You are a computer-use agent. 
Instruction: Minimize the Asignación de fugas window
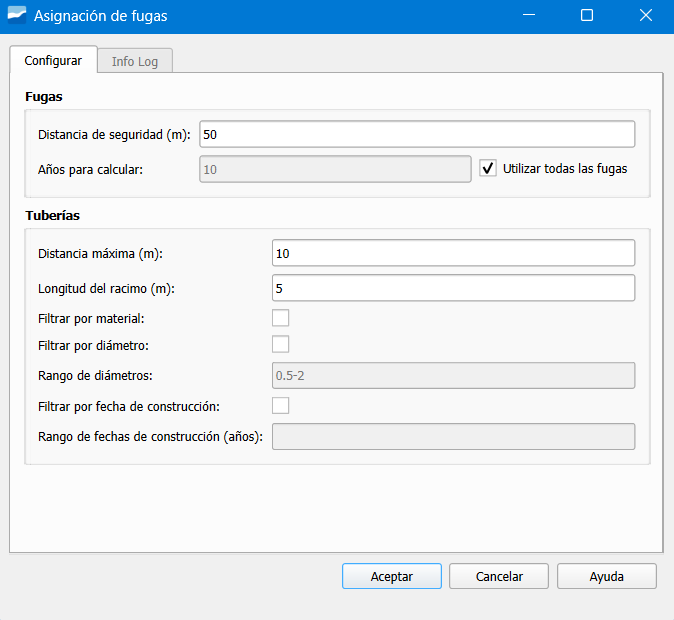[529, 16]
